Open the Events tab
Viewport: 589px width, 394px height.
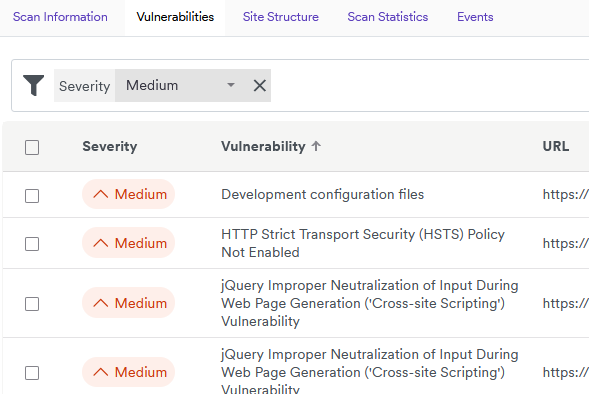point(475,17)
